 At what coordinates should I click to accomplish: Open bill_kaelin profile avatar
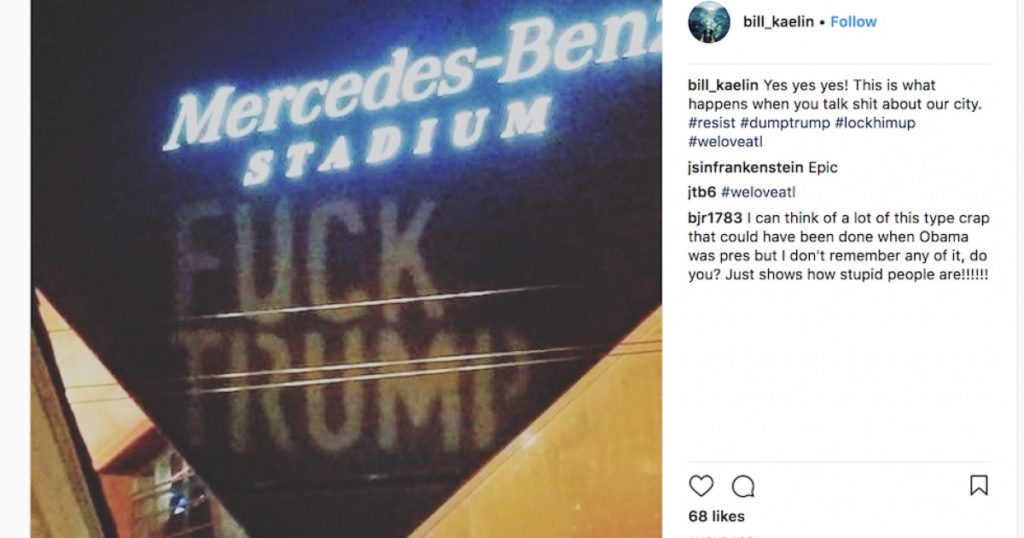(x=709, y=22)
